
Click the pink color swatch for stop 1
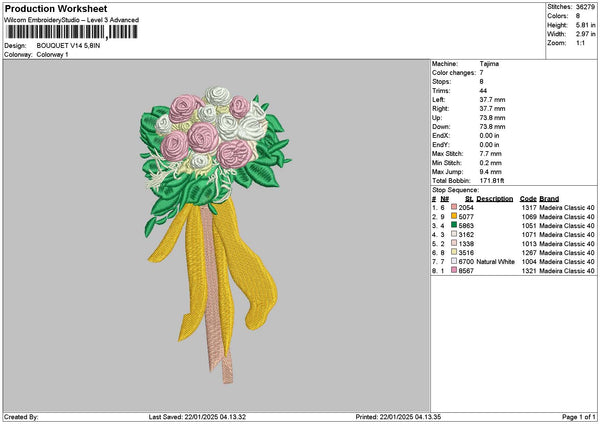(x=454, y=207)
